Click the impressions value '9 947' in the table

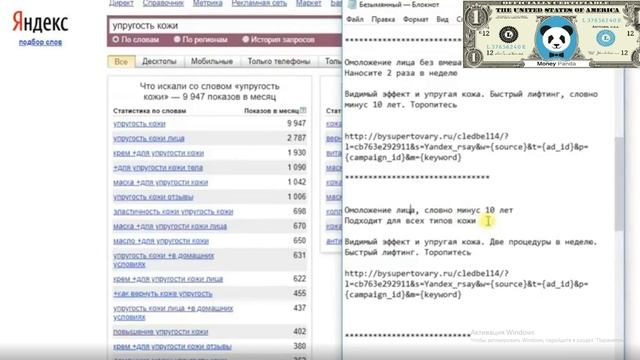(x=296, y=123)
